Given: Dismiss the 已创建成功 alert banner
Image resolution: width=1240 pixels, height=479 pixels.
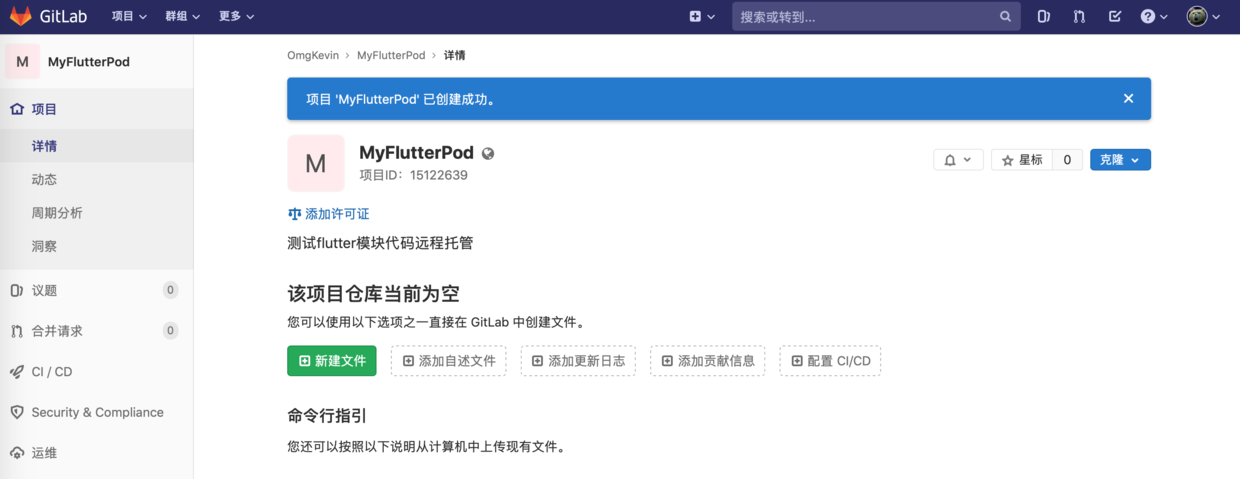Looking at the screenshot, I should [x=1128, y=99].
